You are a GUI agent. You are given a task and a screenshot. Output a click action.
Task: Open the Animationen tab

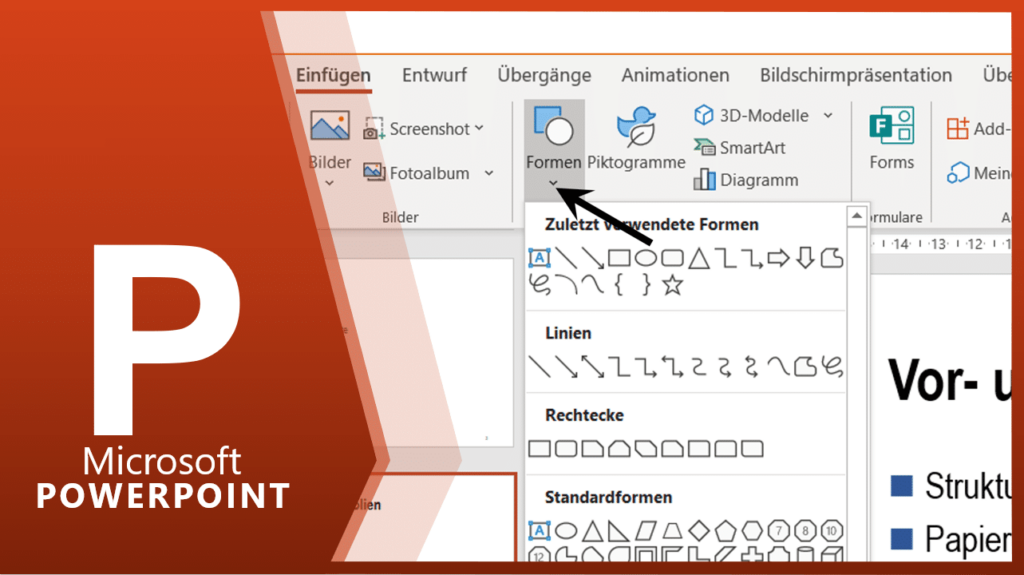675,75
